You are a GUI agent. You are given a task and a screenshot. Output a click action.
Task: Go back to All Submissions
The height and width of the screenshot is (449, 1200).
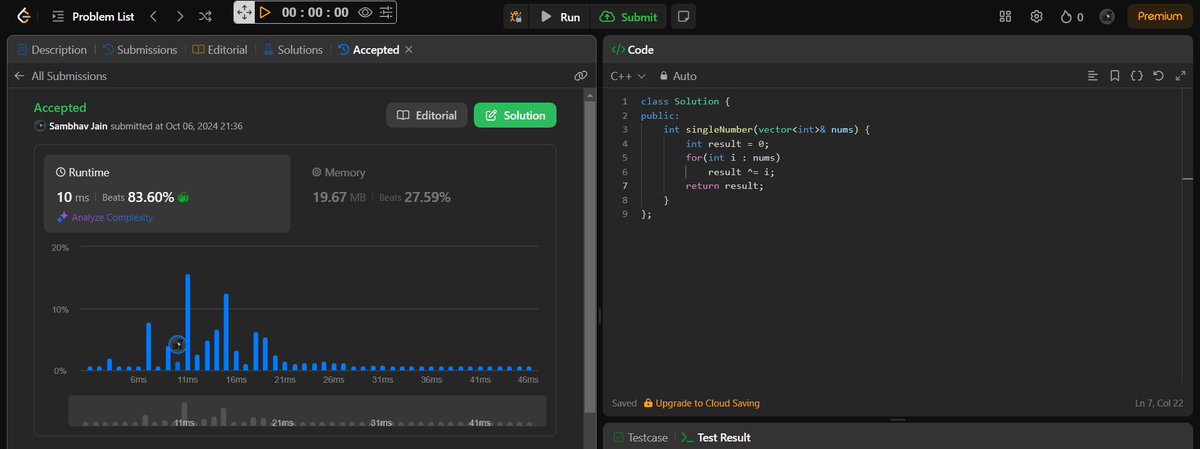[x=60, y=76]
